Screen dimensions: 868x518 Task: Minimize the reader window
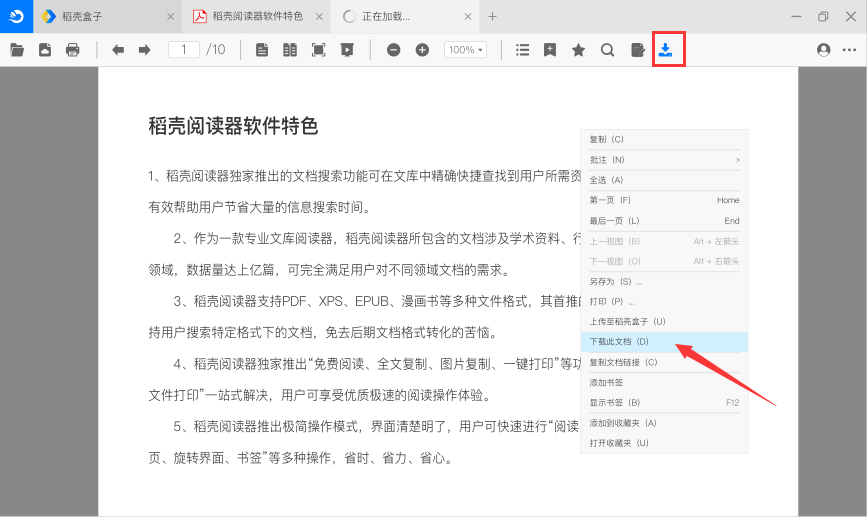point(797,17)
